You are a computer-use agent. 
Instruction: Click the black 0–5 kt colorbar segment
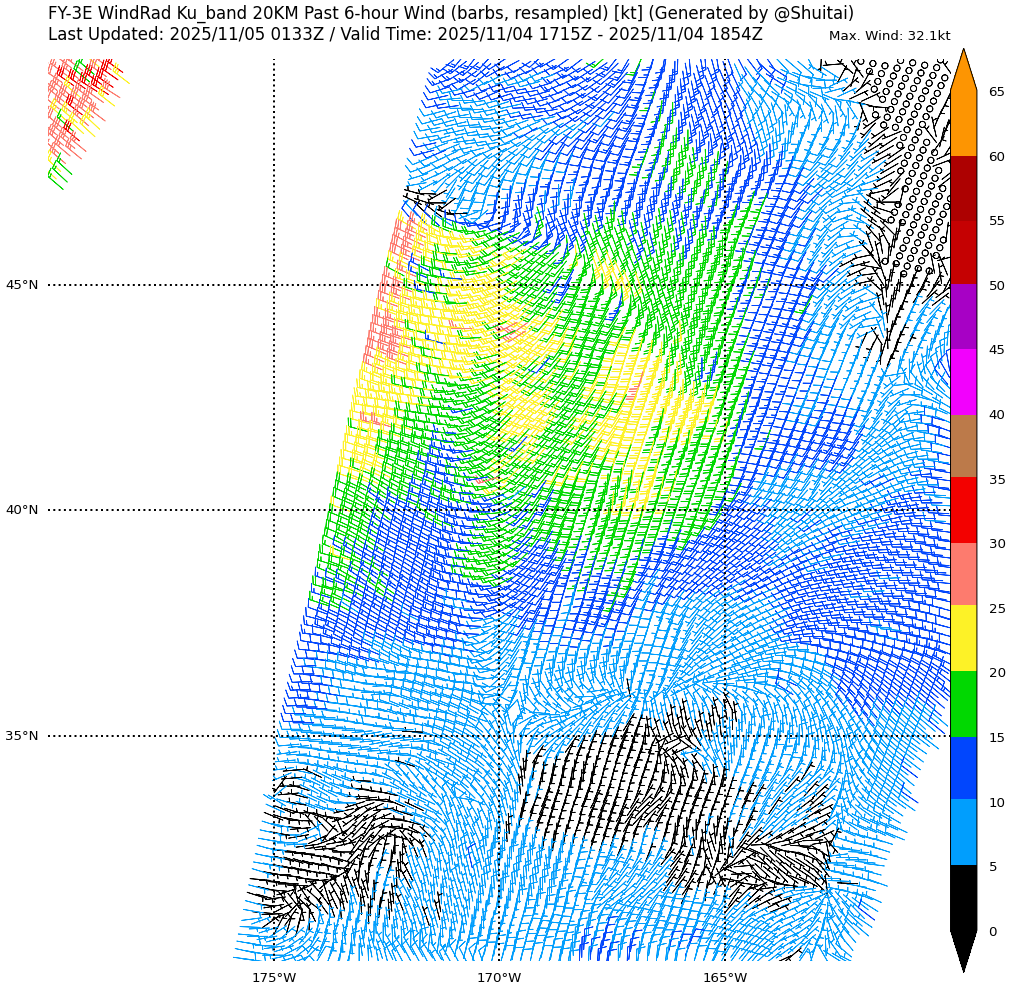coord(963,898)
